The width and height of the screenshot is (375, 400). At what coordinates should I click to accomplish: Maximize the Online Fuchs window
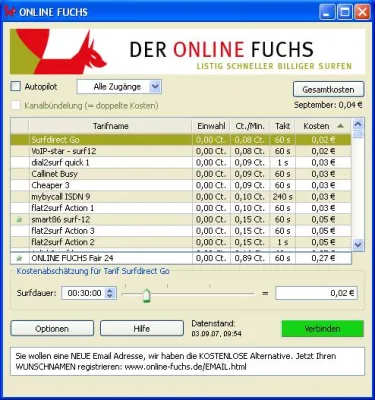(345, 12)
